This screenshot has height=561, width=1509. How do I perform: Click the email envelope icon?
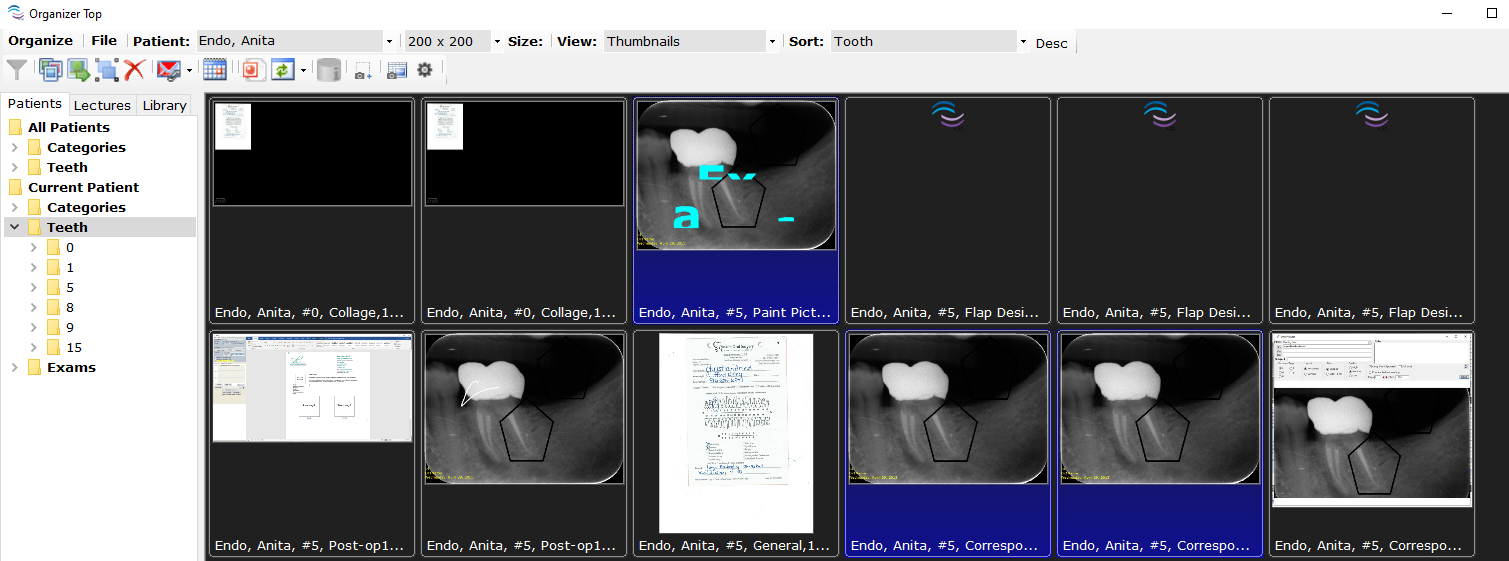click(168, 70)
